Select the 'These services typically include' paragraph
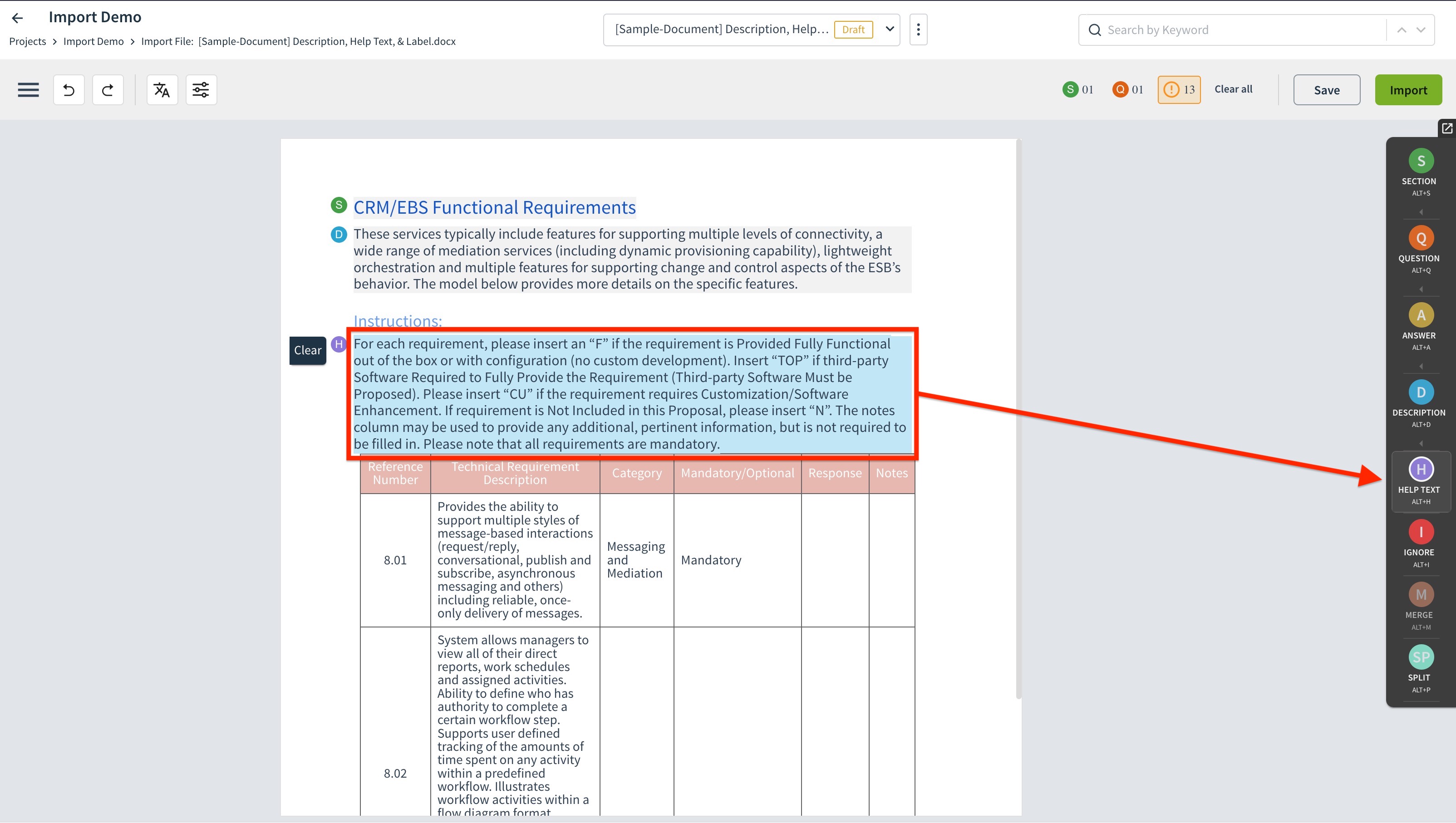This screenshot has width=1456, height=823. tap(632, 259)
